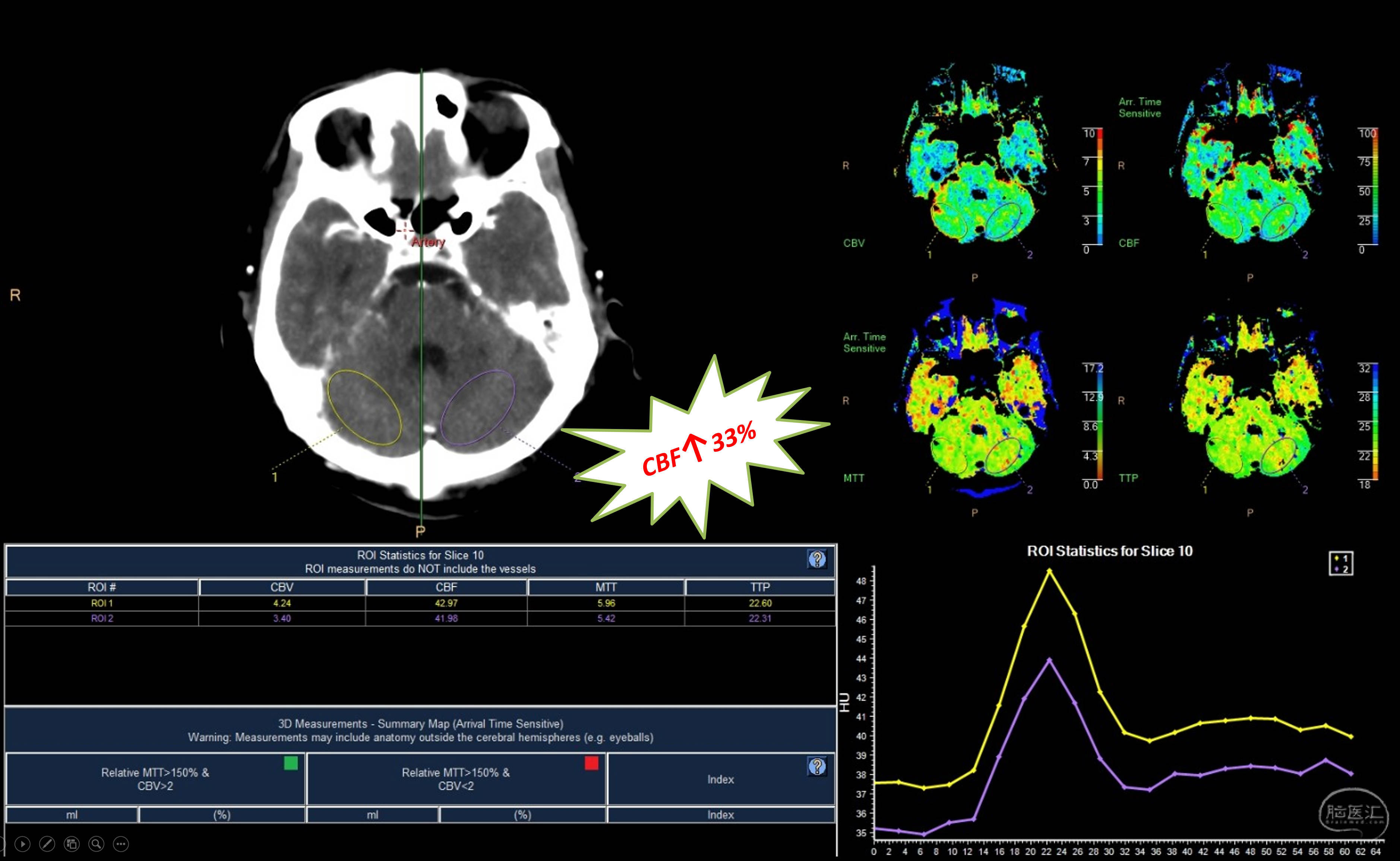The height and width of the screenshot is (861, 1400).
Task: Click the slideshow next arrow button
Action: pyautogui.click(x=23, y=844)
